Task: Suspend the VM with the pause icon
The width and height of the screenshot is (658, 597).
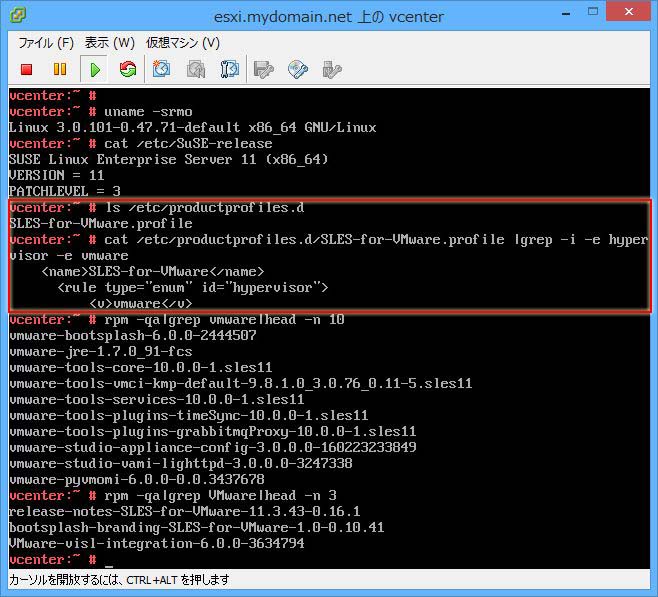Action: click(60, 69)
